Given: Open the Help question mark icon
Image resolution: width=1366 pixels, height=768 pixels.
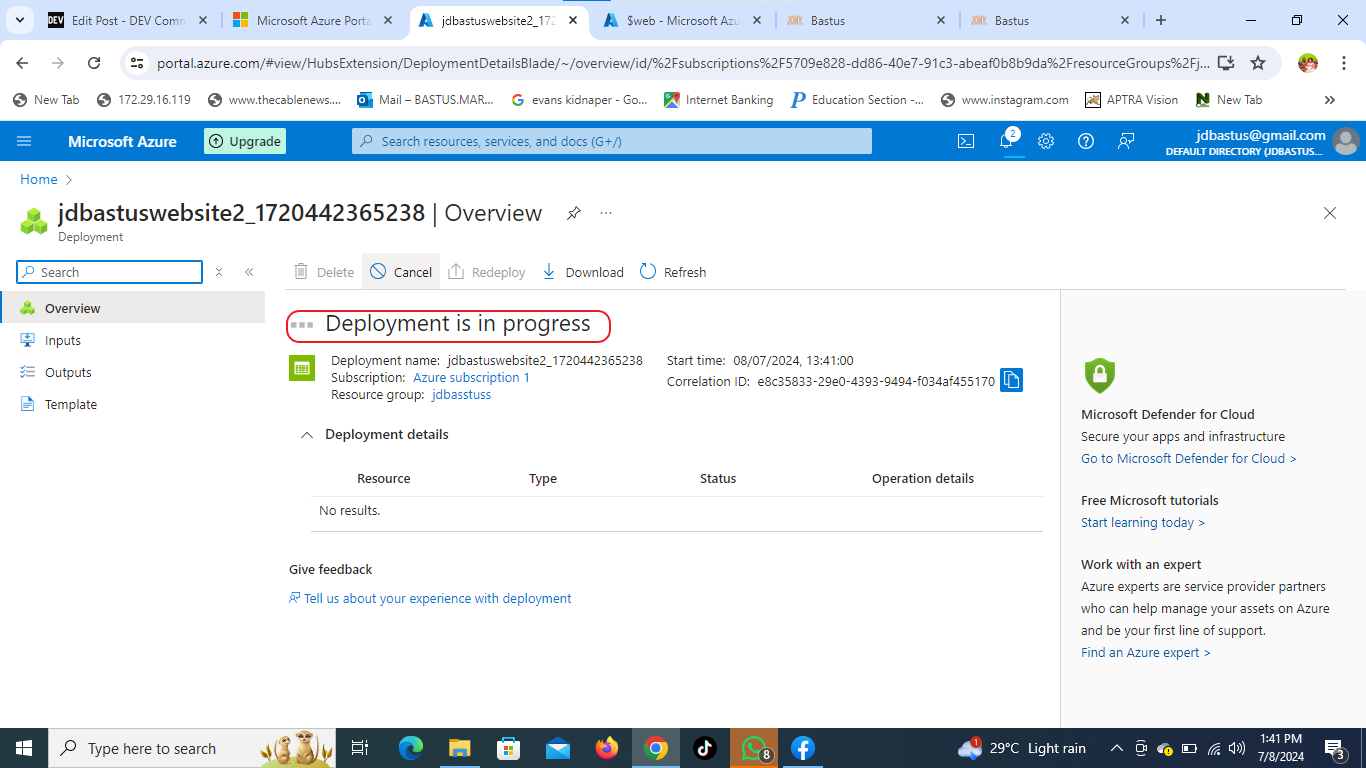Looking at the screenshot, I should [x=1086, y=141].
